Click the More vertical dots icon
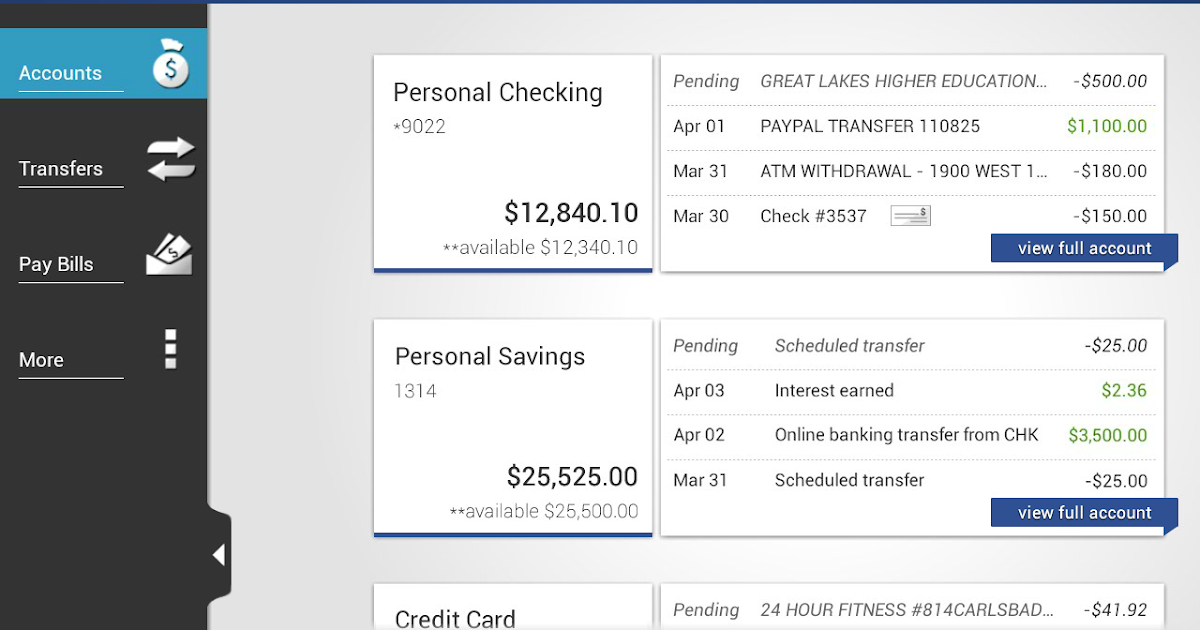 tap(171, 349)
